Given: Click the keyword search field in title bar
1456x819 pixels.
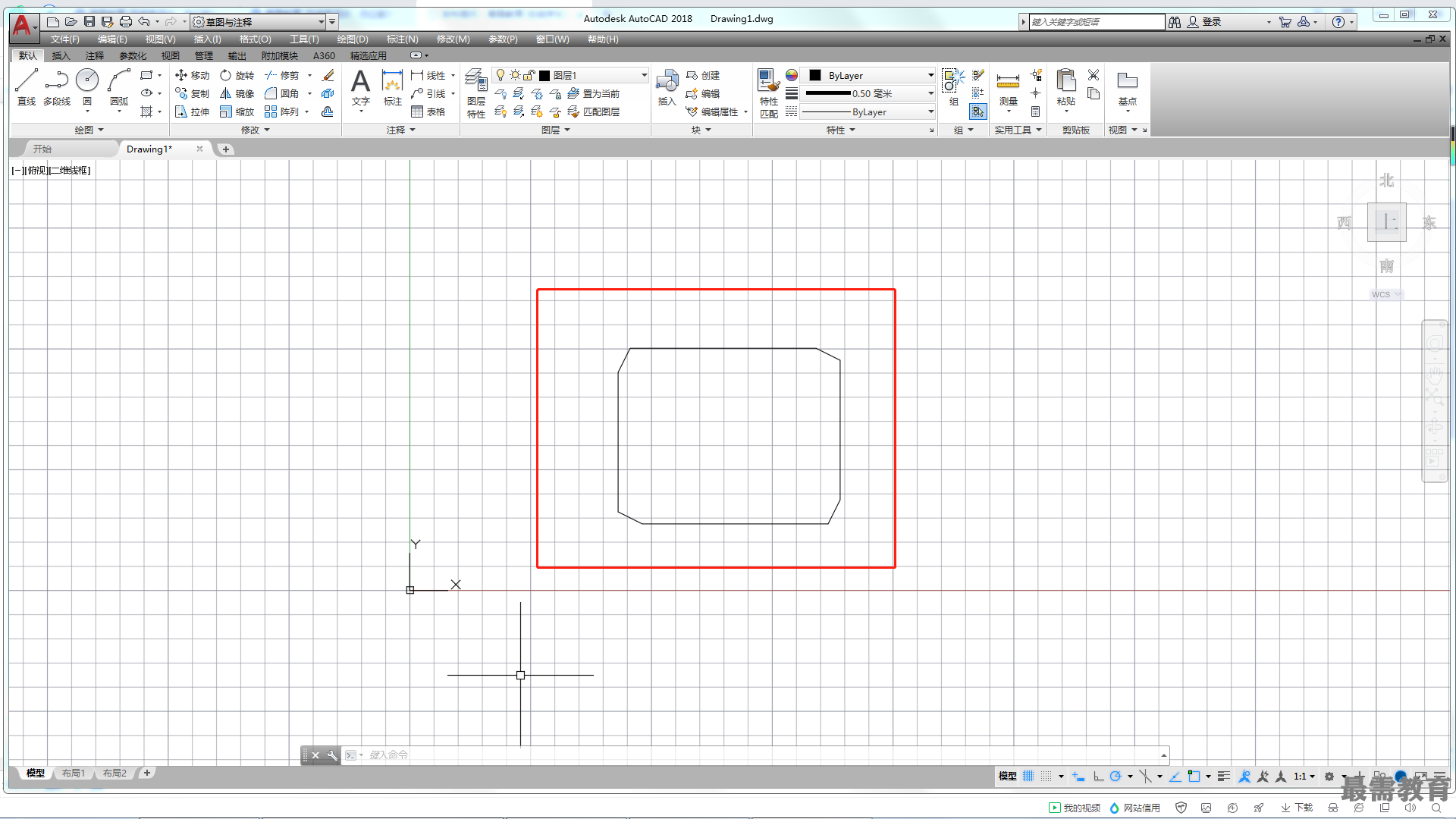Looking at the screenshot, I should pyautogui.click(x=1097, y=22).
